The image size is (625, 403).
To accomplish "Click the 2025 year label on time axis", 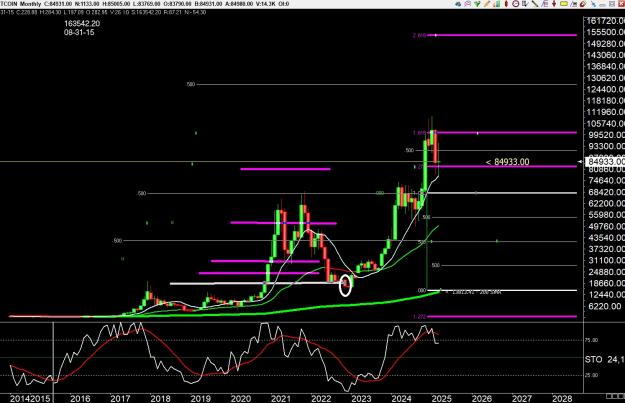I will (x=441, y=398).
